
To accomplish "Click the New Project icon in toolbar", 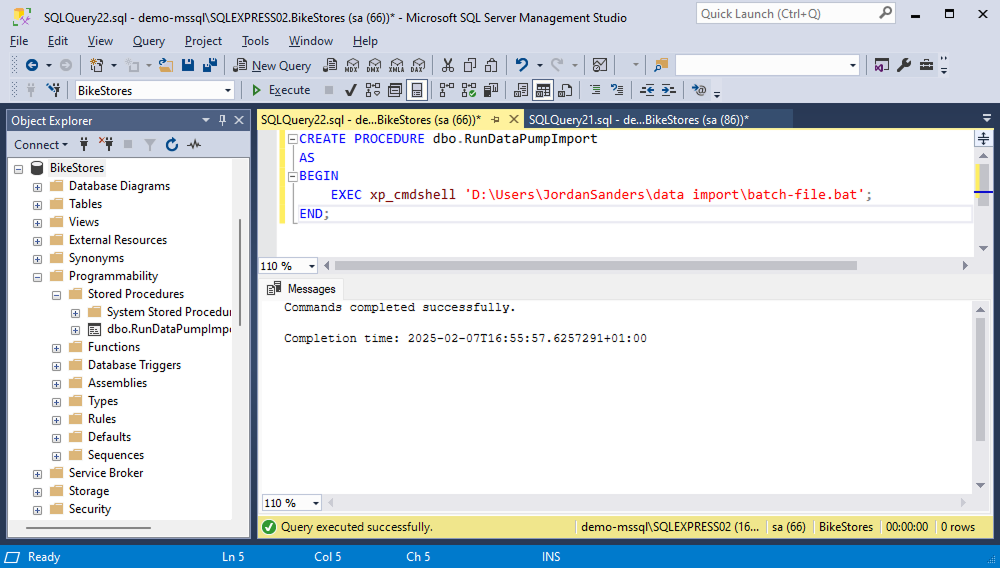I will tap(96, 65).
